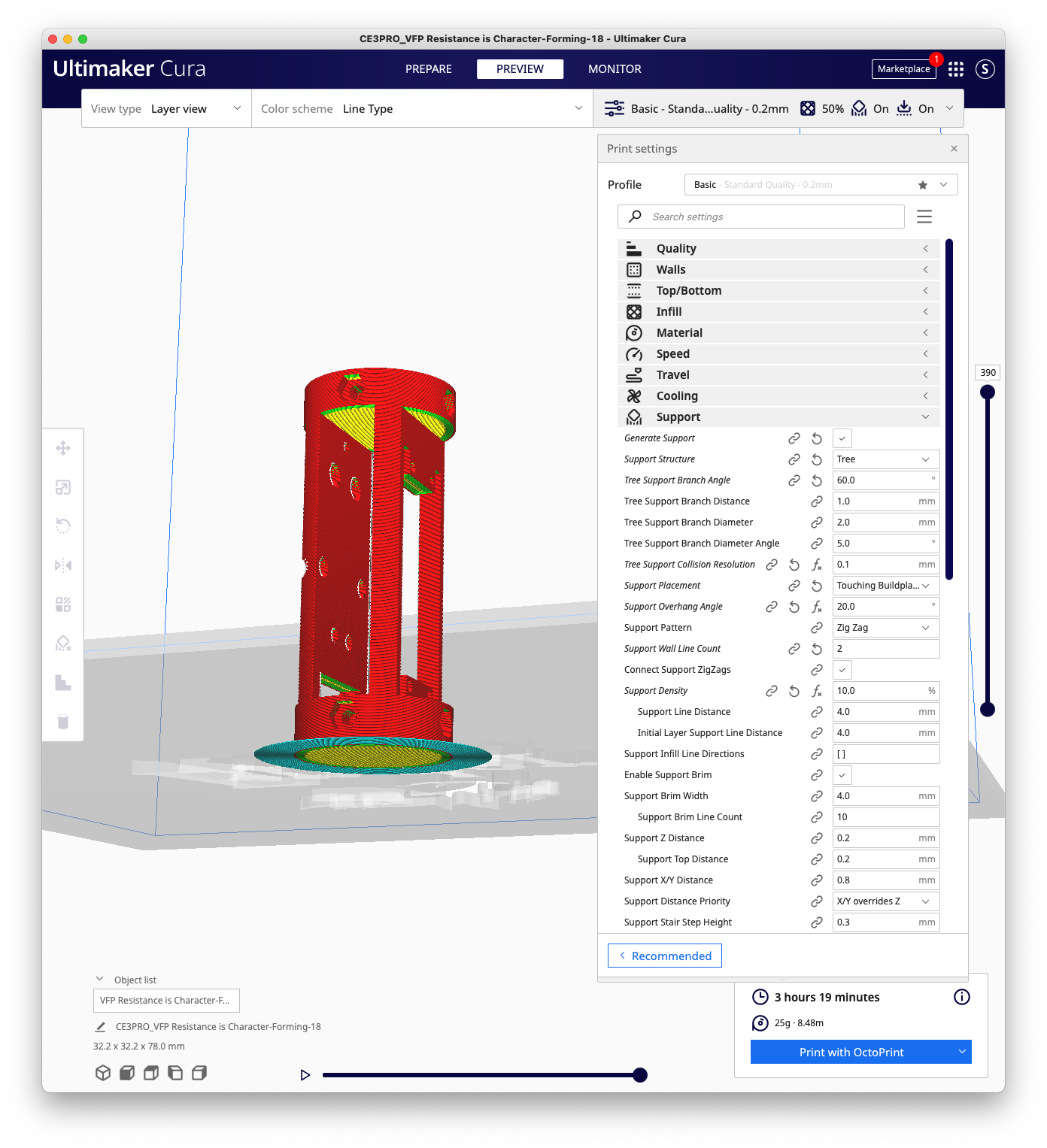The width and height of the screenshot is (1047, 1148).
Task: Reset Support Structure setting to default
Action: (x=817, y=459)
